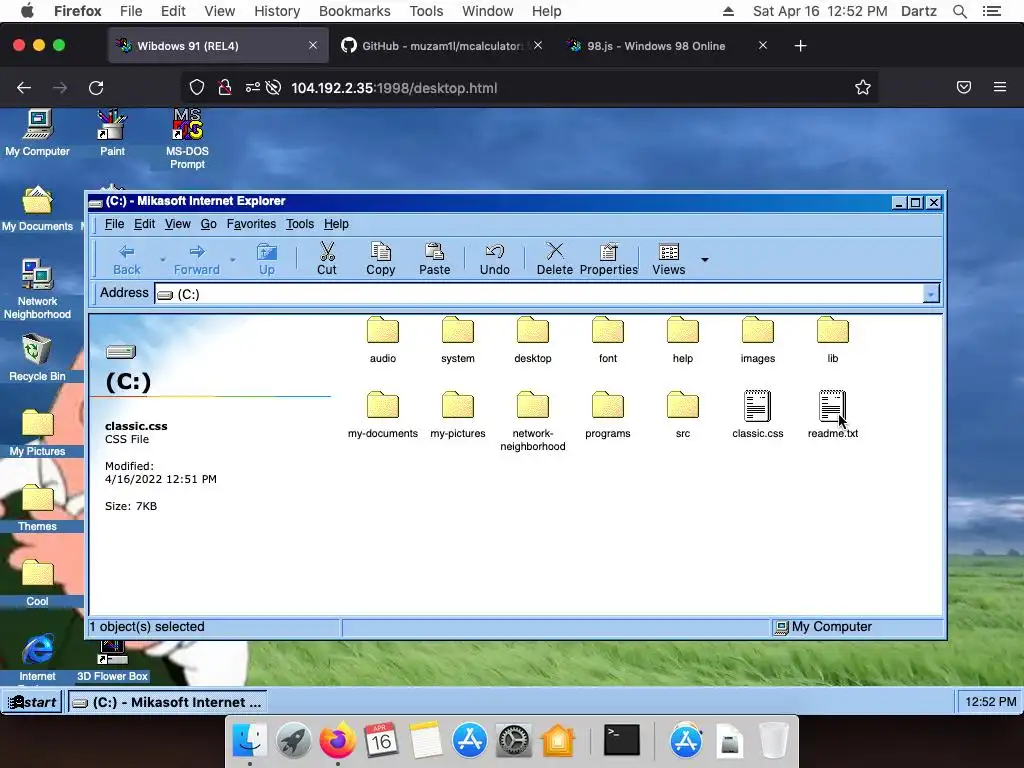Click the Cool desktop folder
Viewport: 1024px width, 768px height.
click(x=37, y=583)
